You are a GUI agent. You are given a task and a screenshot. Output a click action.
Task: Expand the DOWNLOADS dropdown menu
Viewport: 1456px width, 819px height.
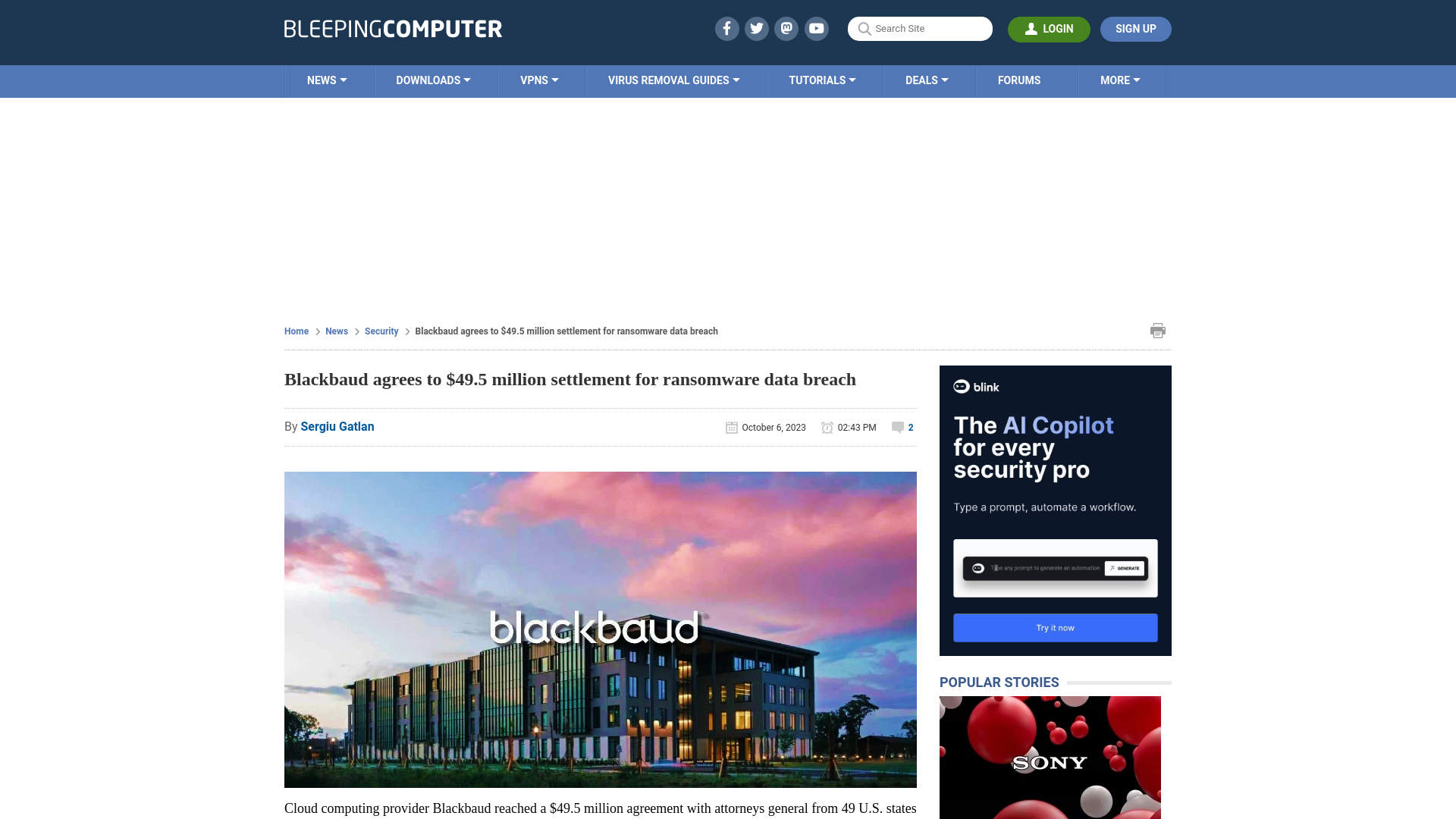coord(433,81)
